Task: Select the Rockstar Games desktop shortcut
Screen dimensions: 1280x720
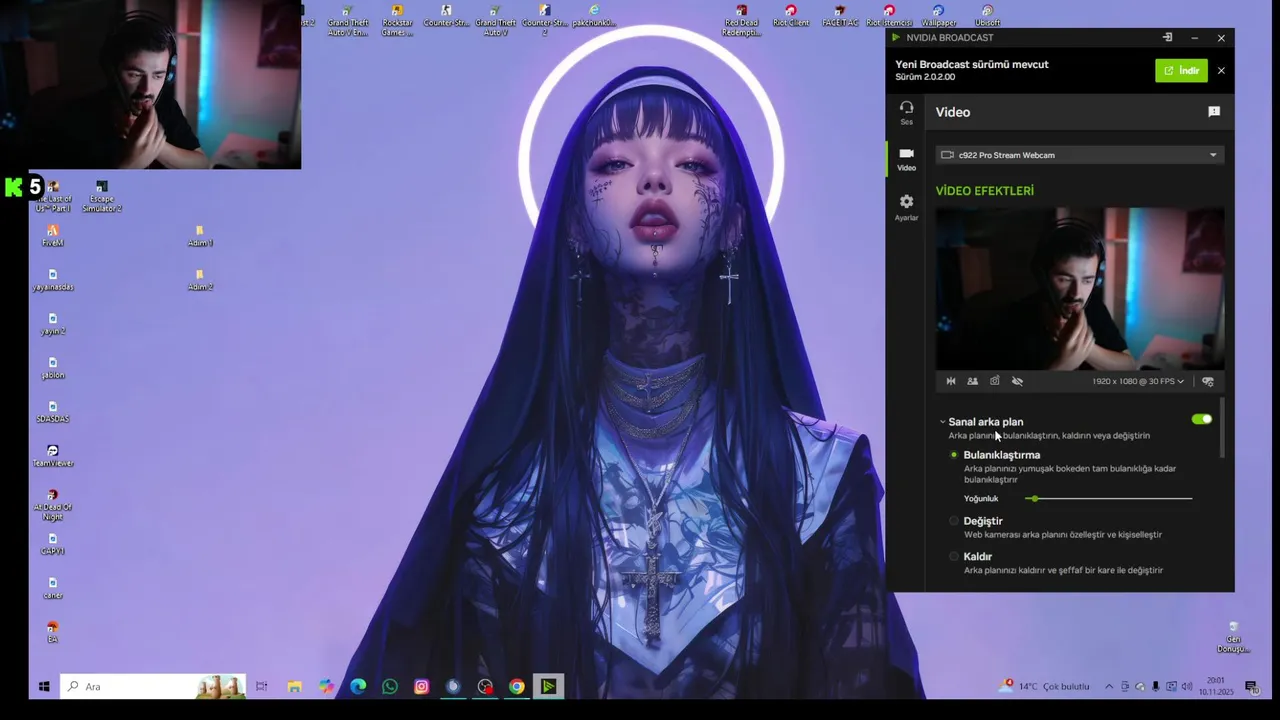Action: coord(397,21)
